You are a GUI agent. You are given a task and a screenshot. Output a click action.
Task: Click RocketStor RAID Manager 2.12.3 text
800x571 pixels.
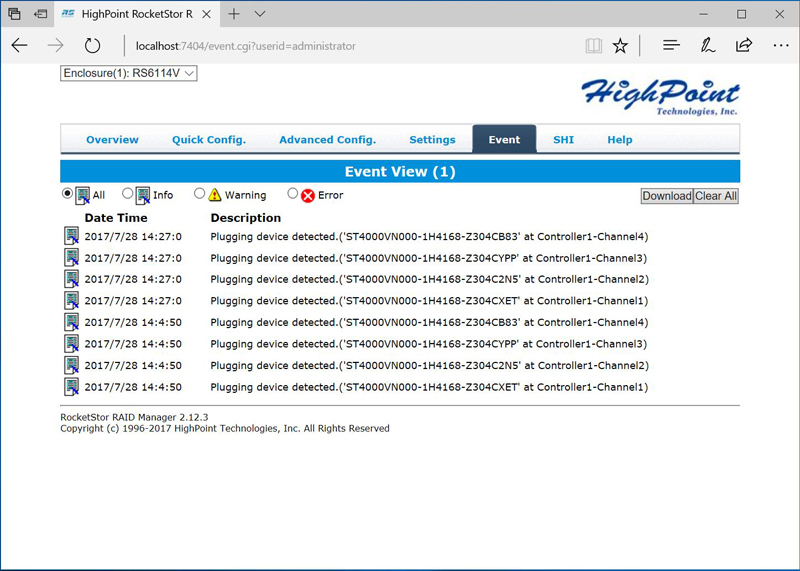134,417
